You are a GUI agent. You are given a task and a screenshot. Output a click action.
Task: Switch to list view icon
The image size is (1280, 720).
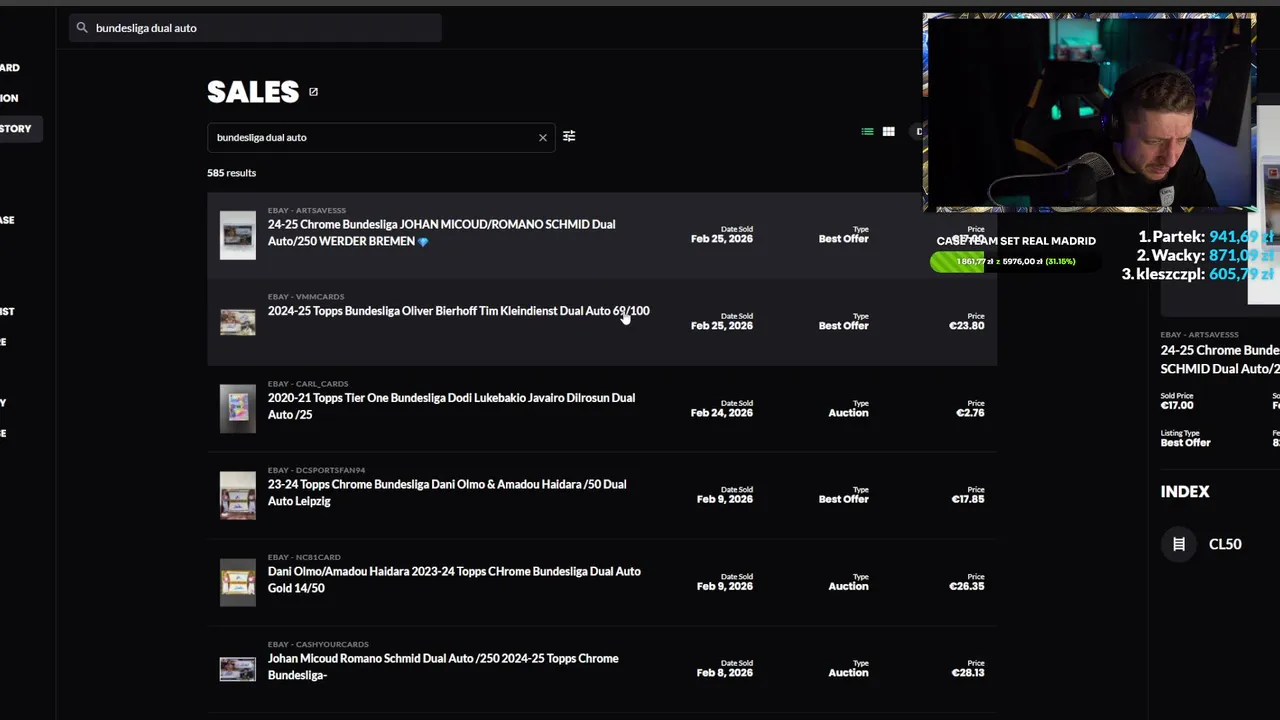(x=867, y=132)
